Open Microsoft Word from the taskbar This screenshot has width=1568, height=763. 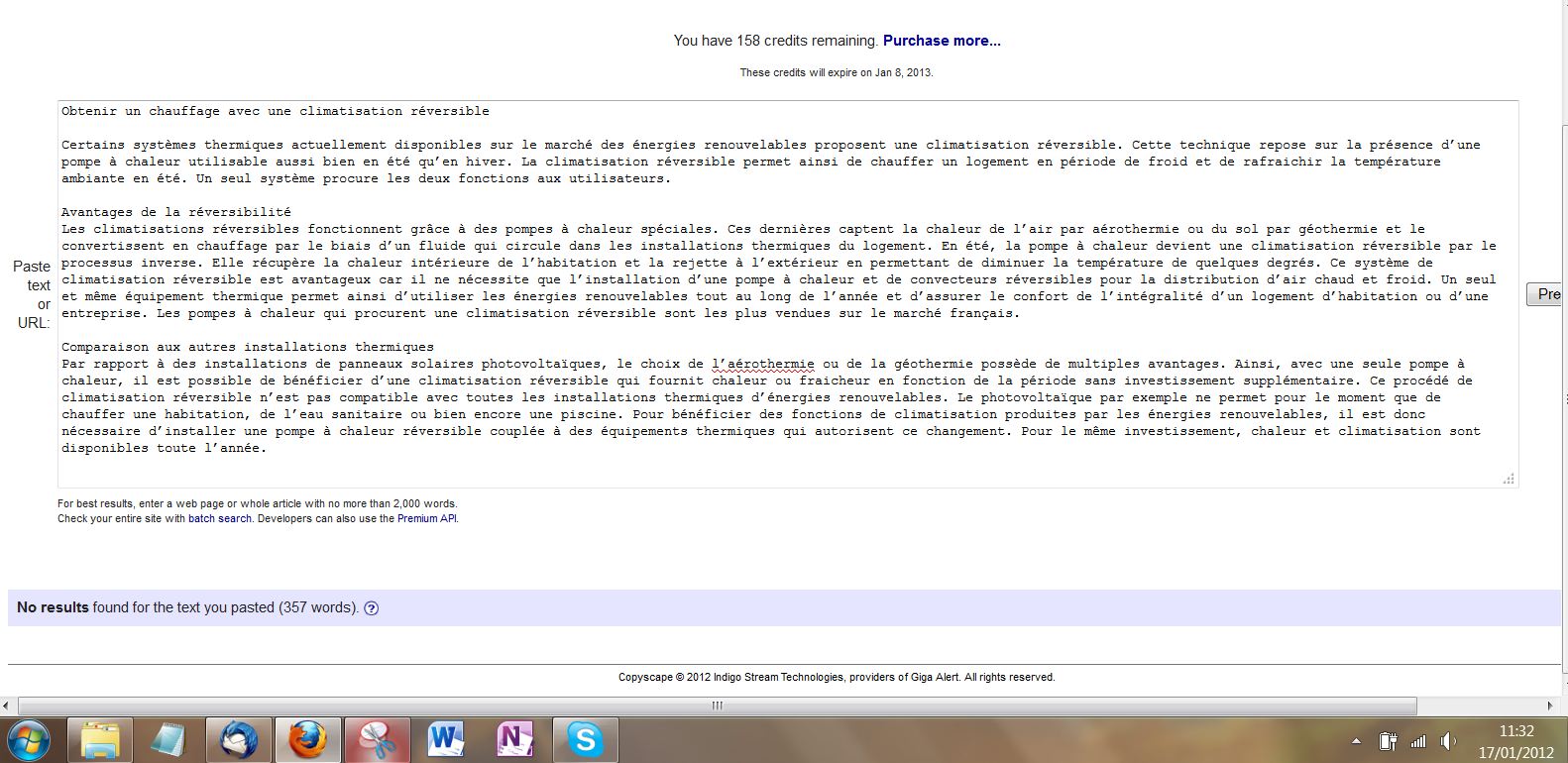446,740
